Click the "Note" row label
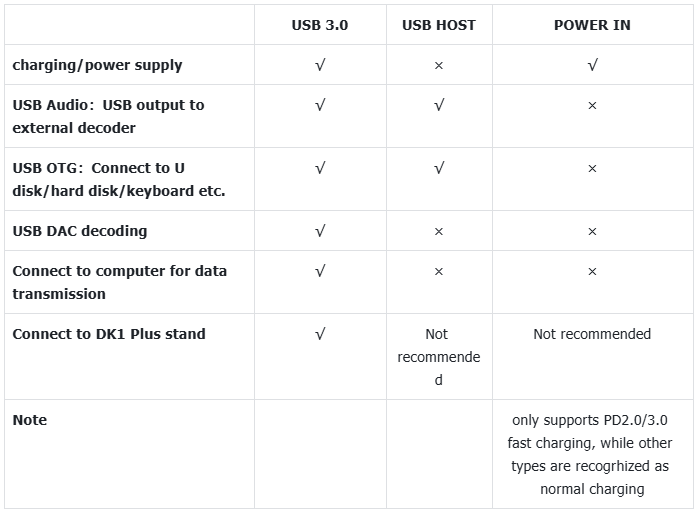700x514 pixels. 30,420
